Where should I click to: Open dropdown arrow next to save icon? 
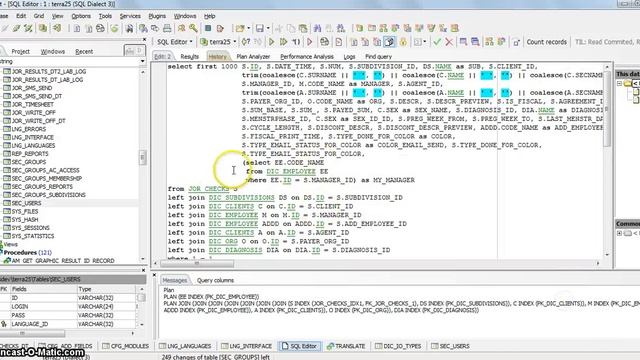point(268,28)
